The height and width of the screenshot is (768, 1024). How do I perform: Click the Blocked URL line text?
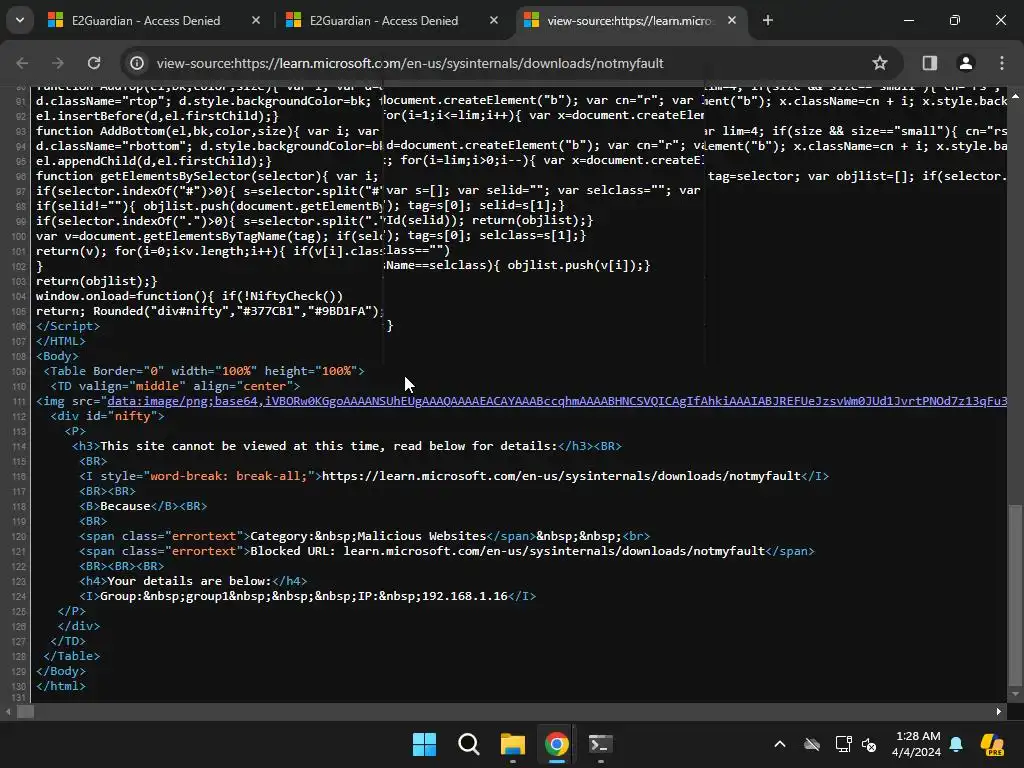click(x=447, y=551)
